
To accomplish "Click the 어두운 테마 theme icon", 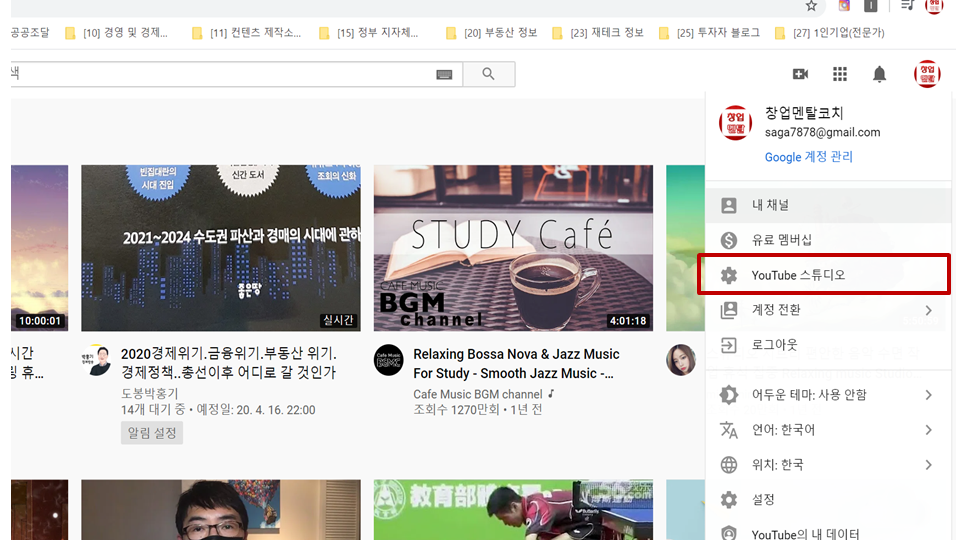I will pos(729,395).
